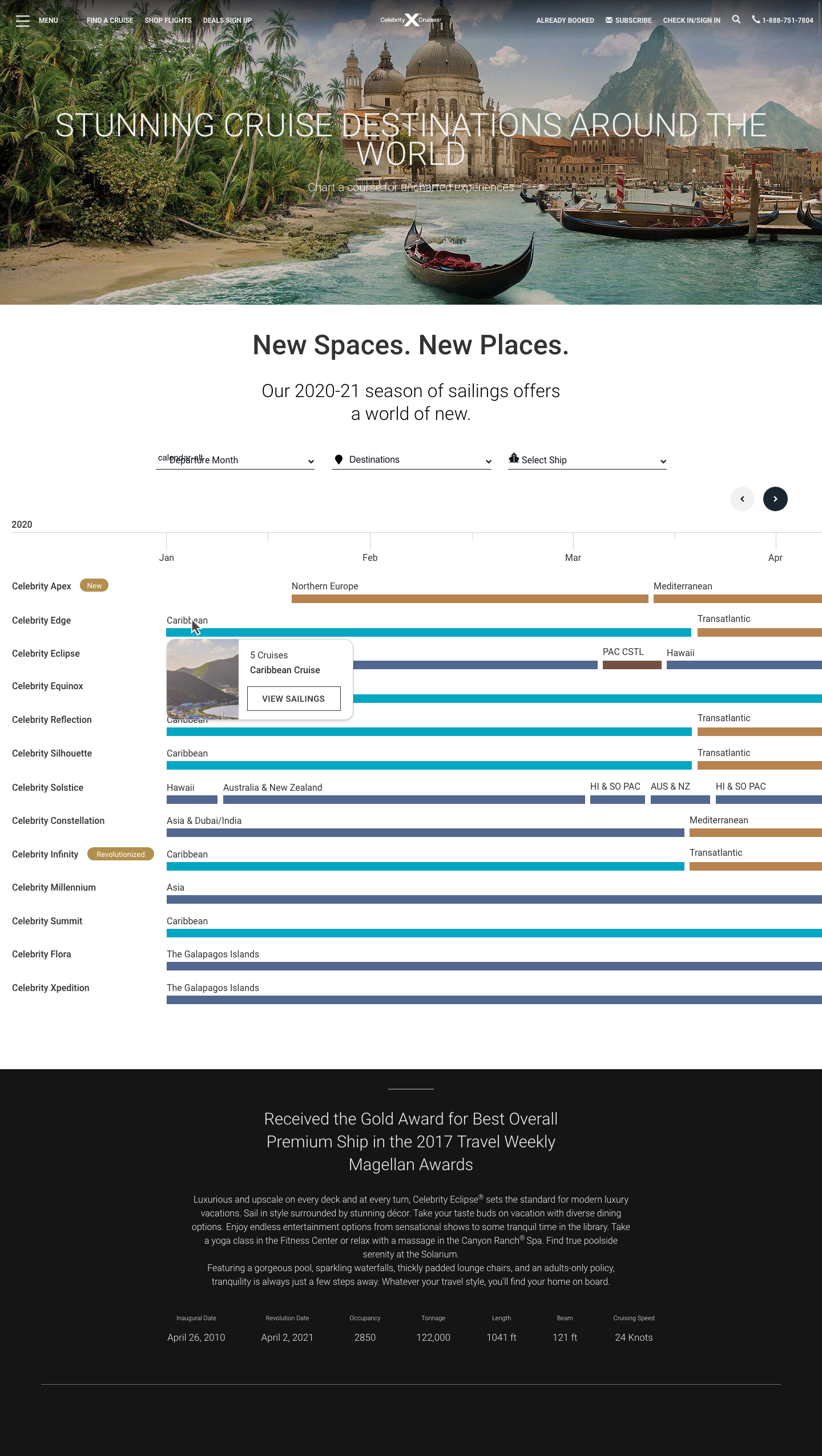Click Revolutionized badge on Celebrity Infinity
The height and width of the screenshot is (1456, 822).
(120, 854)
